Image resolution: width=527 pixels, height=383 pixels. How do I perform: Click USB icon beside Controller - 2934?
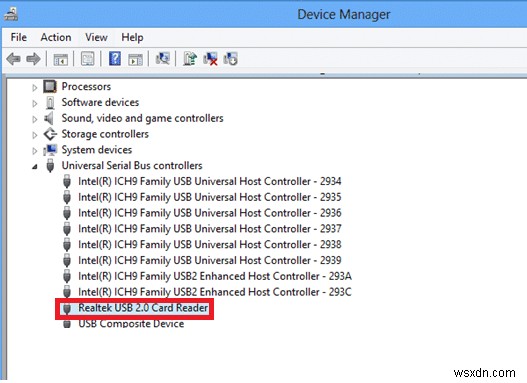tap(67, 181)
